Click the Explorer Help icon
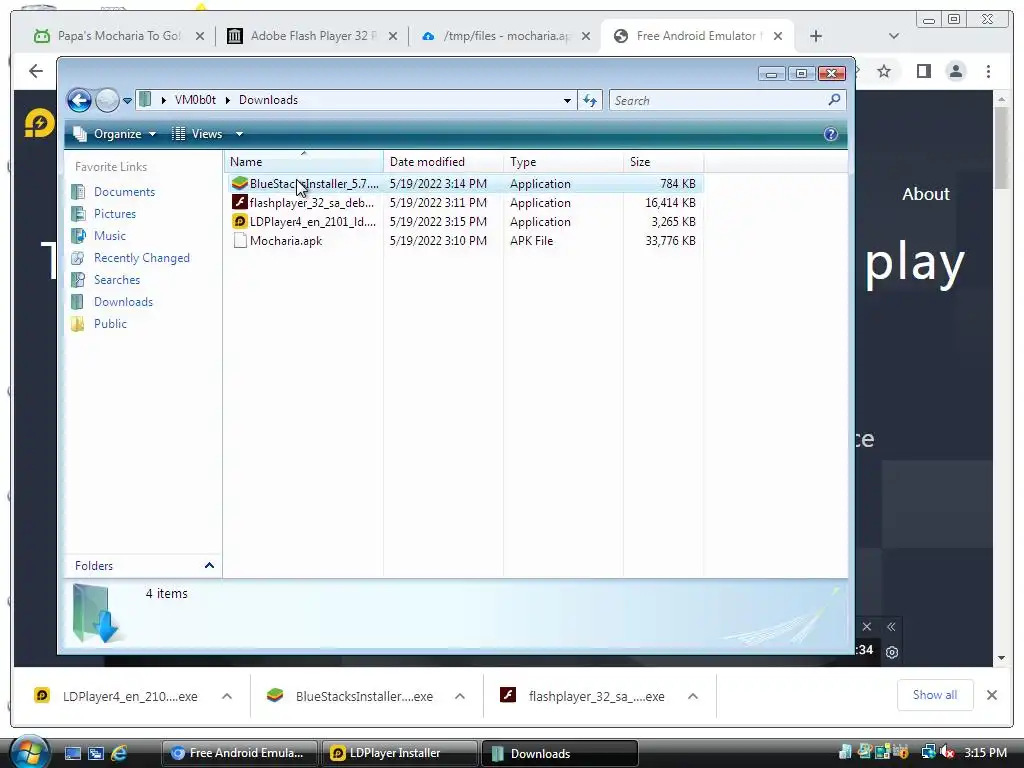This screenshot has width=1024, height=768. click(831, 134)
